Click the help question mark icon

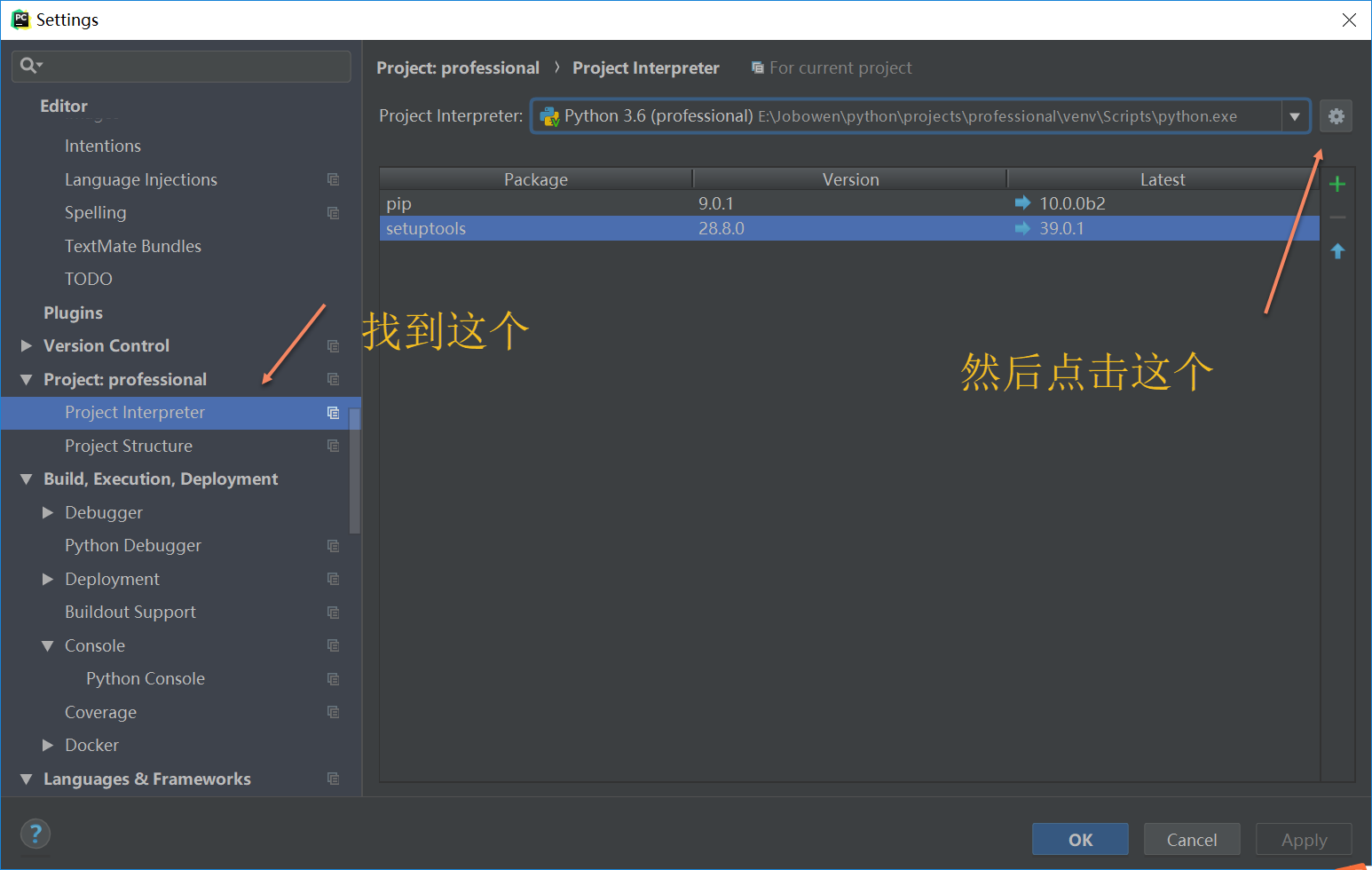pos(35,834)
